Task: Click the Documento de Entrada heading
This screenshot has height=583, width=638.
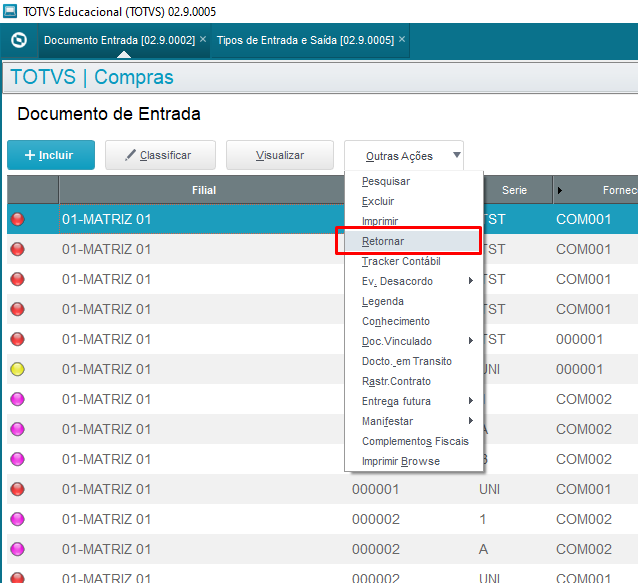Action: coord(109,114)
